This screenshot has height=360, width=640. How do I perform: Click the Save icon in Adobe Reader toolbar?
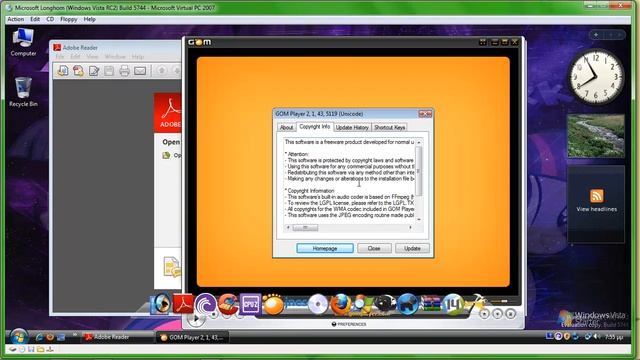click(109, 71)
